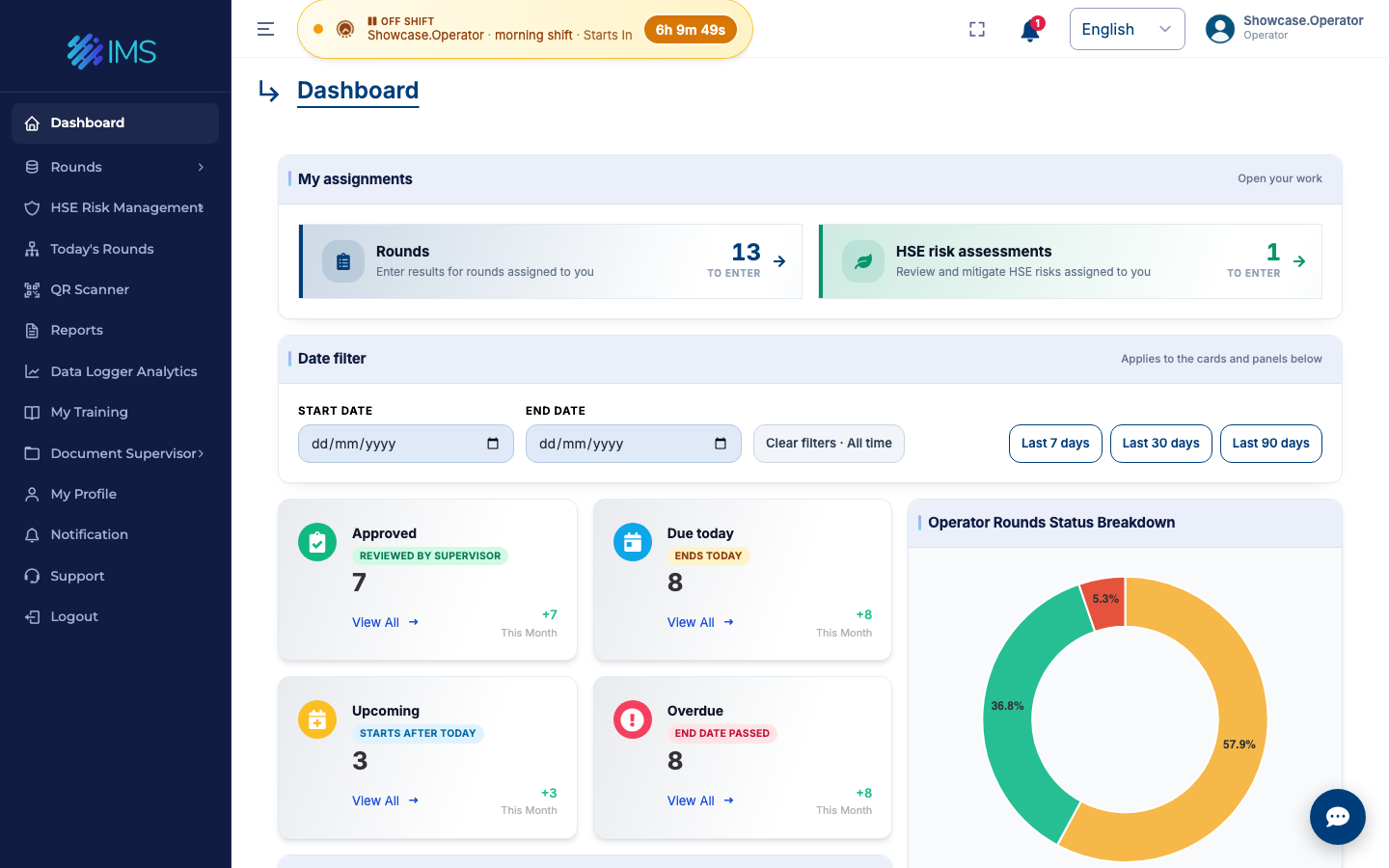Click the End Date input field
1389x868 pixels.
tap(634, 444)
